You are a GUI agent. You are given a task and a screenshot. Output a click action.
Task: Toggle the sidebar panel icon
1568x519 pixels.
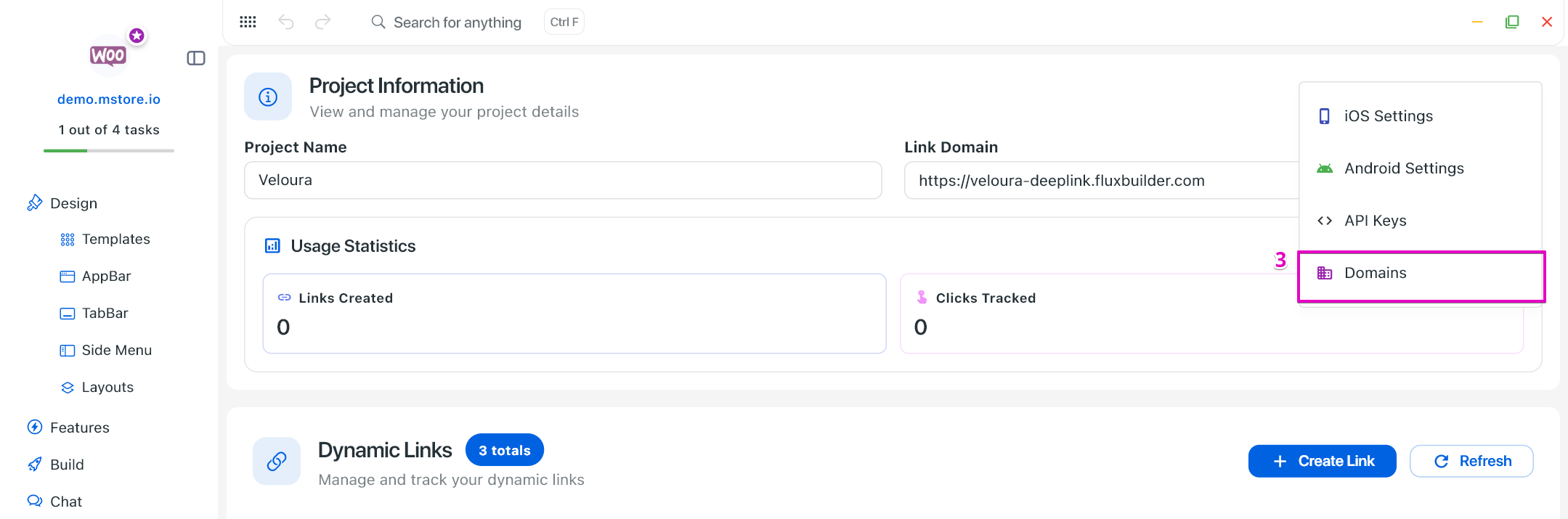coord(196,58)
